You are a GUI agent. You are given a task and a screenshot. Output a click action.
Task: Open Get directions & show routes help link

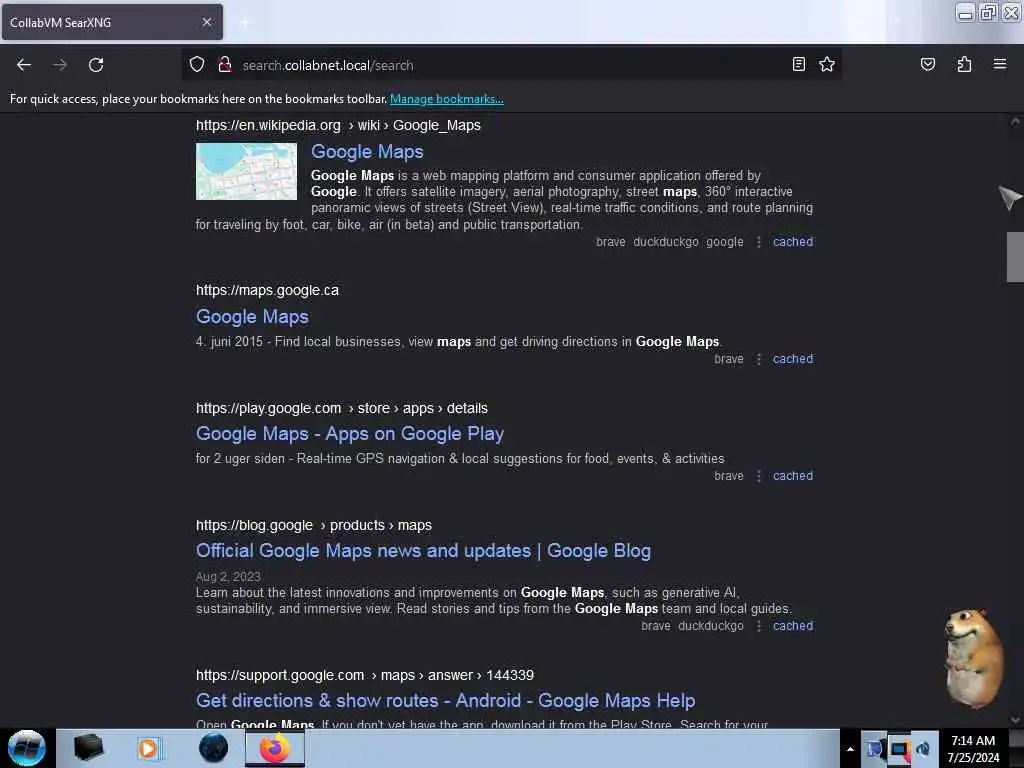pyautogui.click(x=445, y=701)
